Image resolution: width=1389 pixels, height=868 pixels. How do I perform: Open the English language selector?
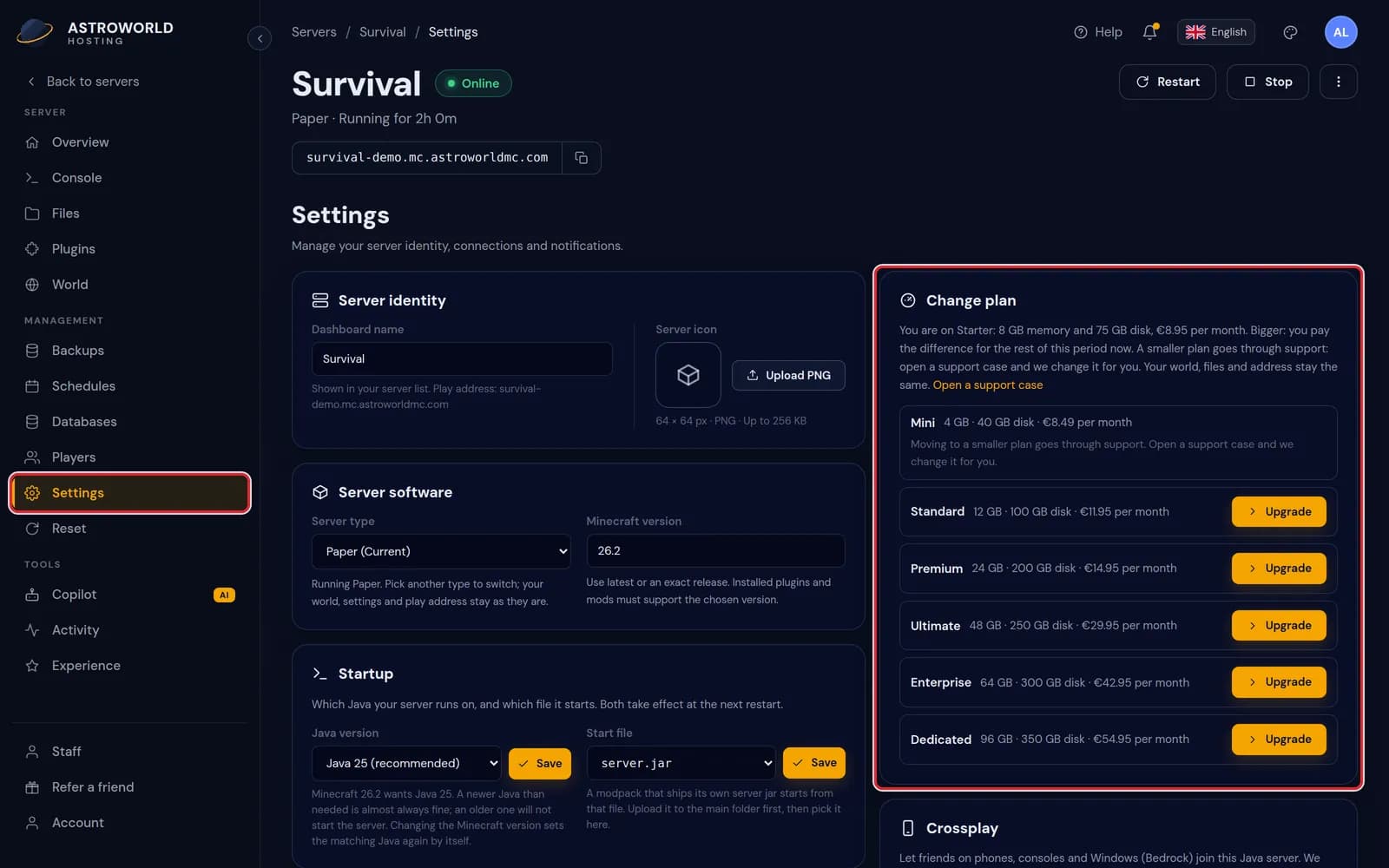pos(1216,32)
